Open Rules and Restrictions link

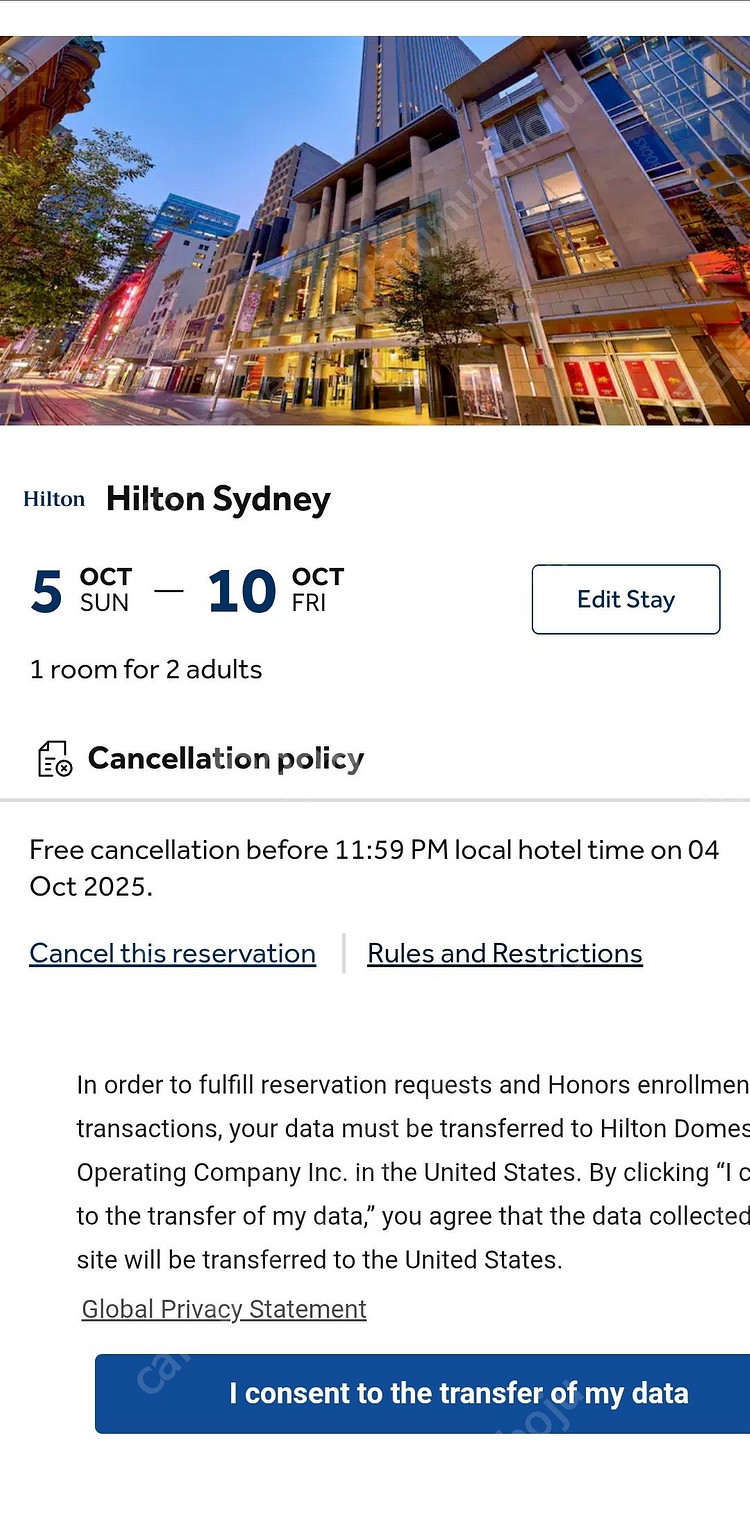click(x=505, y=954)
